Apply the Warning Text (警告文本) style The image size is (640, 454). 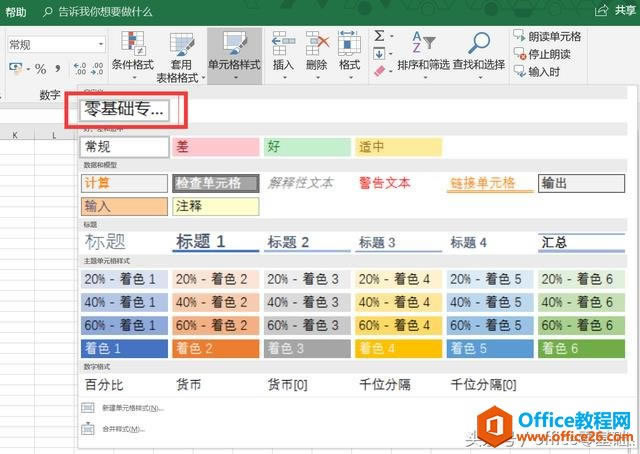tap(398, 183)
